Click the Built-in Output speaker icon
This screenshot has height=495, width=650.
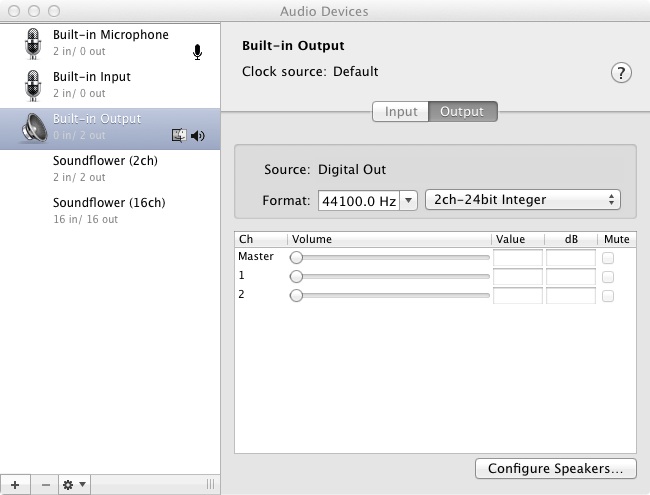point(34,128)
